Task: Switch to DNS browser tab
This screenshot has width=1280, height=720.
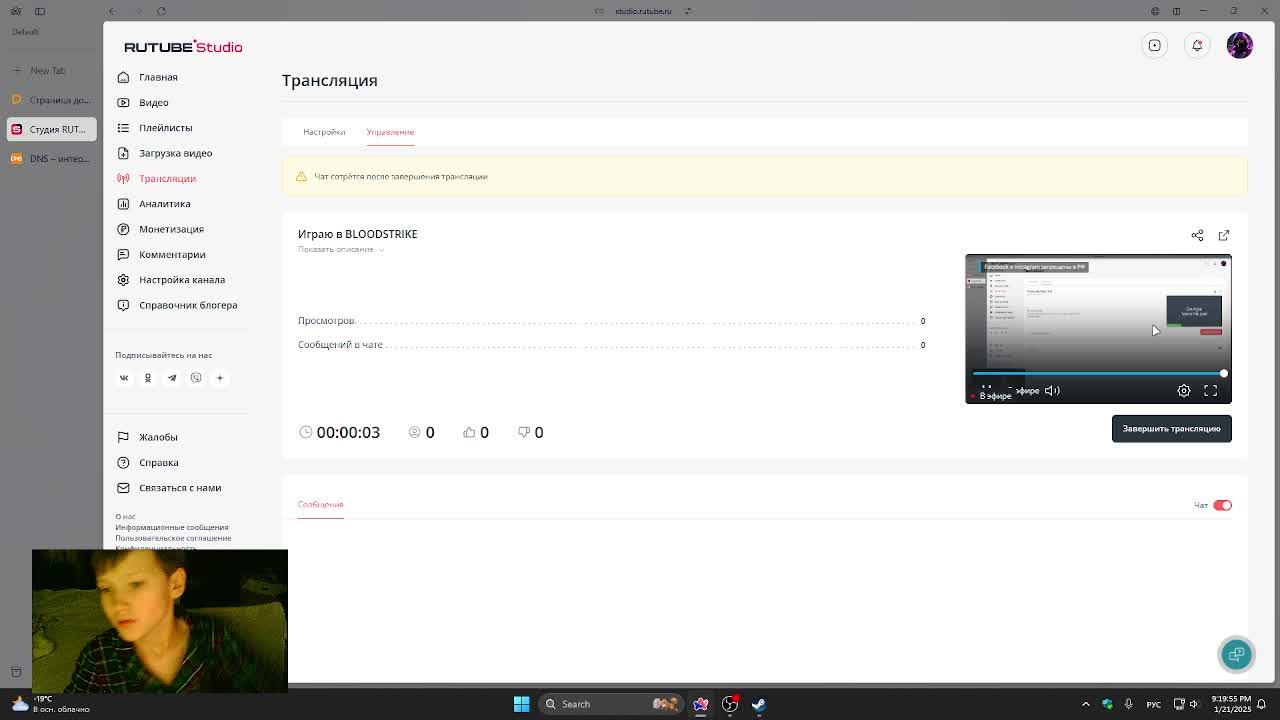Action: click(52, 158)
